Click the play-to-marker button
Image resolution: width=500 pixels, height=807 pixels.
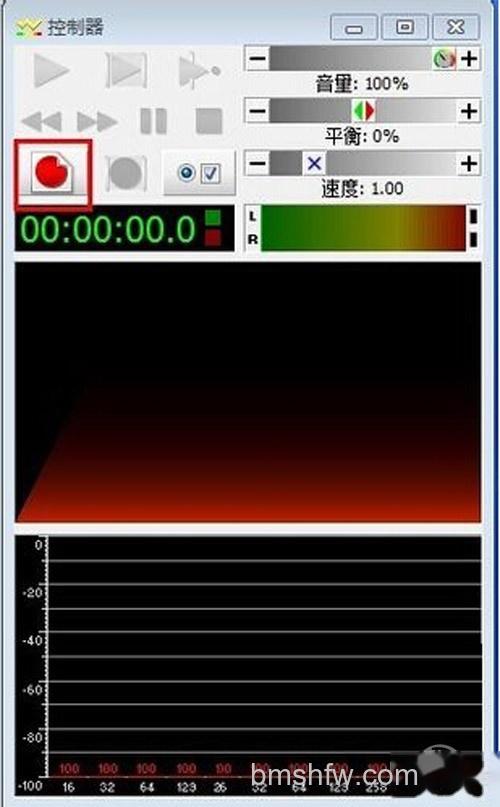pos(199,70)
